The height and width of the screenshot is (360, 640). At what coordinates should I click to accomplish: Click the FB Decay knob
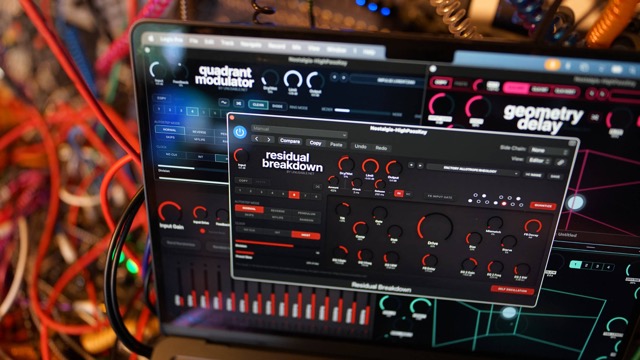pyautogui.click(x=532, y=227)
